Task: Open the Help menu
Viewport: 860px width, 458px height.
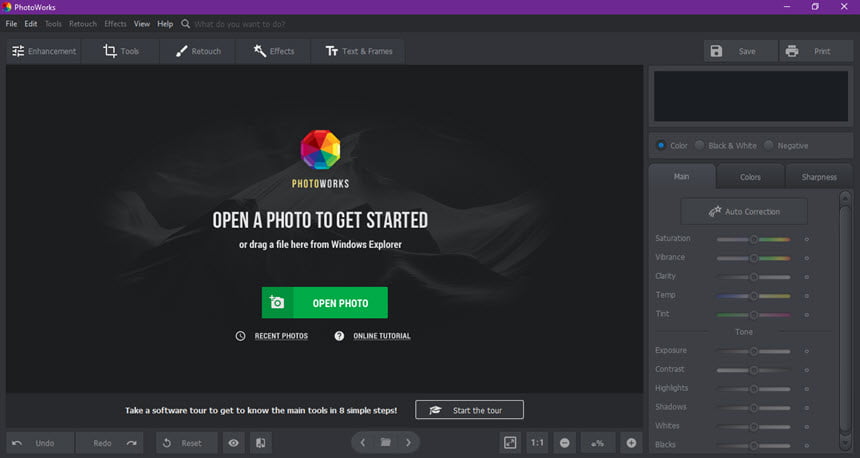Action: pyautogui.click(x=165, y=24)
